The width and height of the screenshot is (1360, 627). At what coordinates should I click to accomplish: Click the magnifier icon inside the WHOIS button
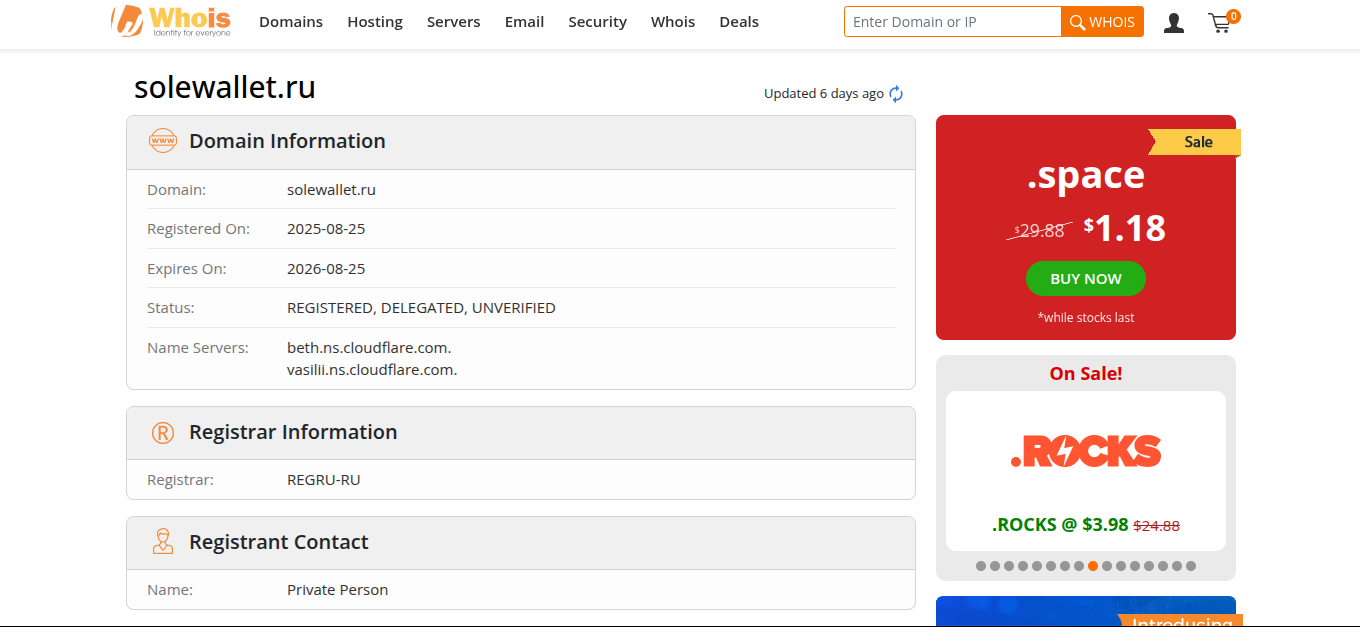point(1077,21)
